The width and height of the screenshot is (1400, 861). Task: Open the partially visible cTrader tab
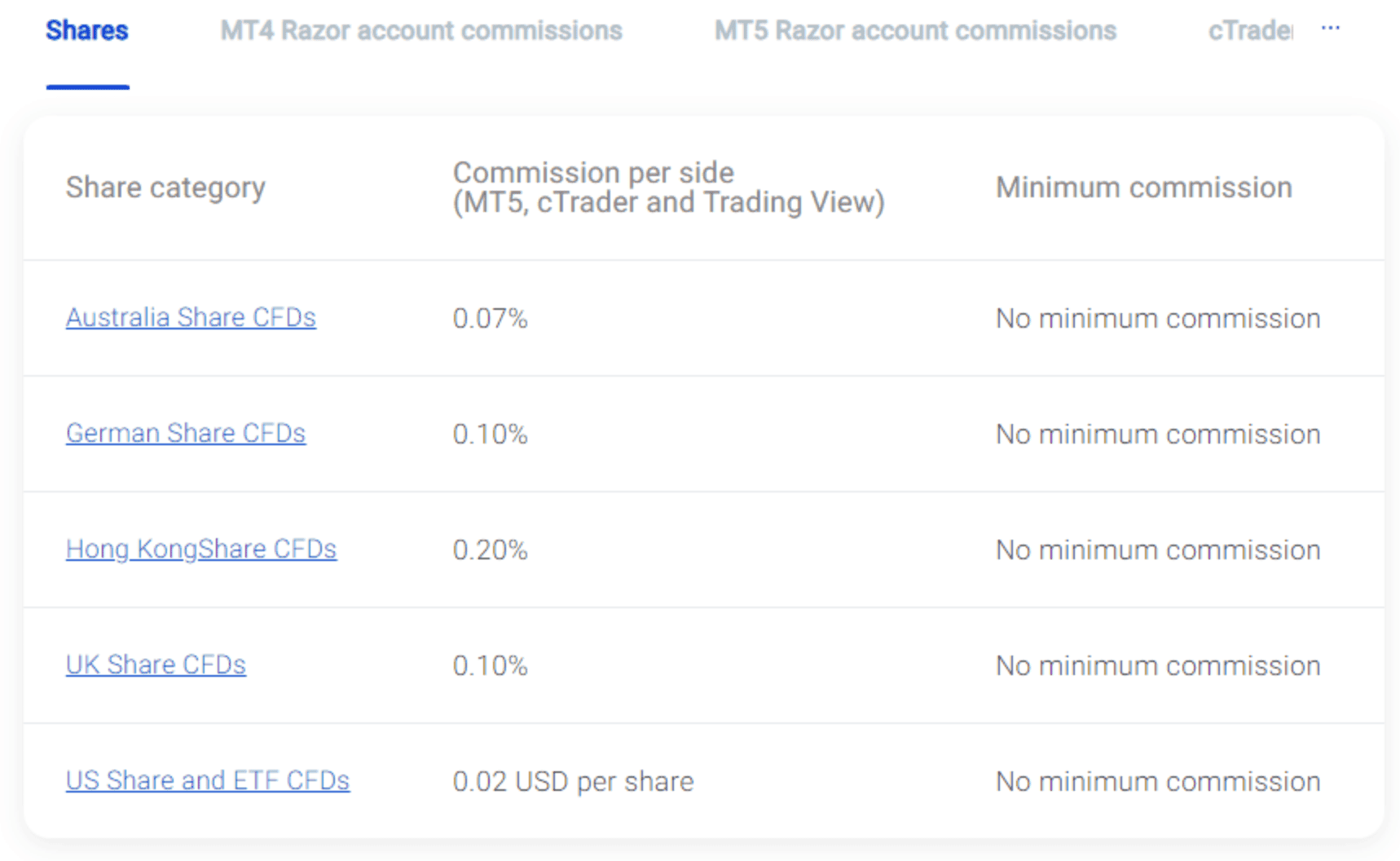1249,31
